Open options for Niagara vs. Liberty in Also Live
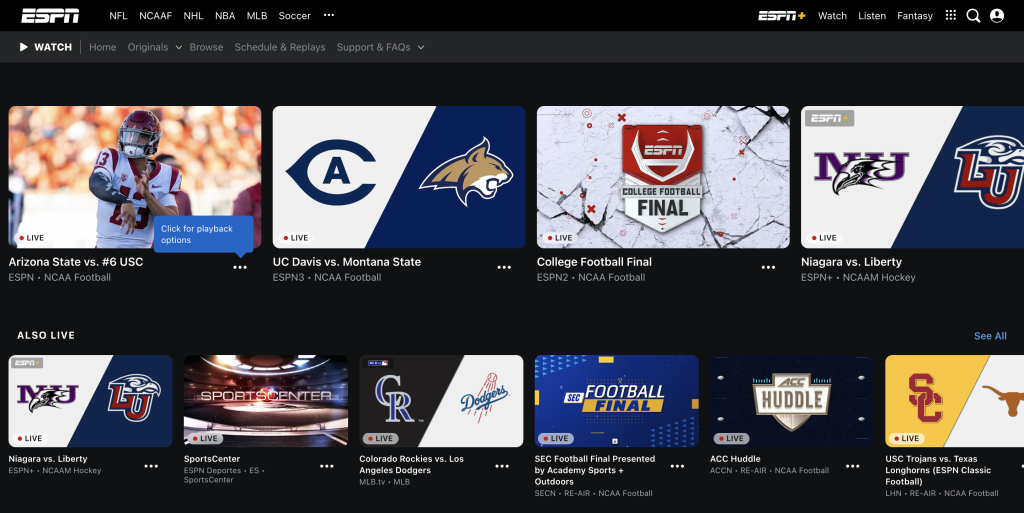The height and width of the screenshot is (513, 1024). (151, 466)
